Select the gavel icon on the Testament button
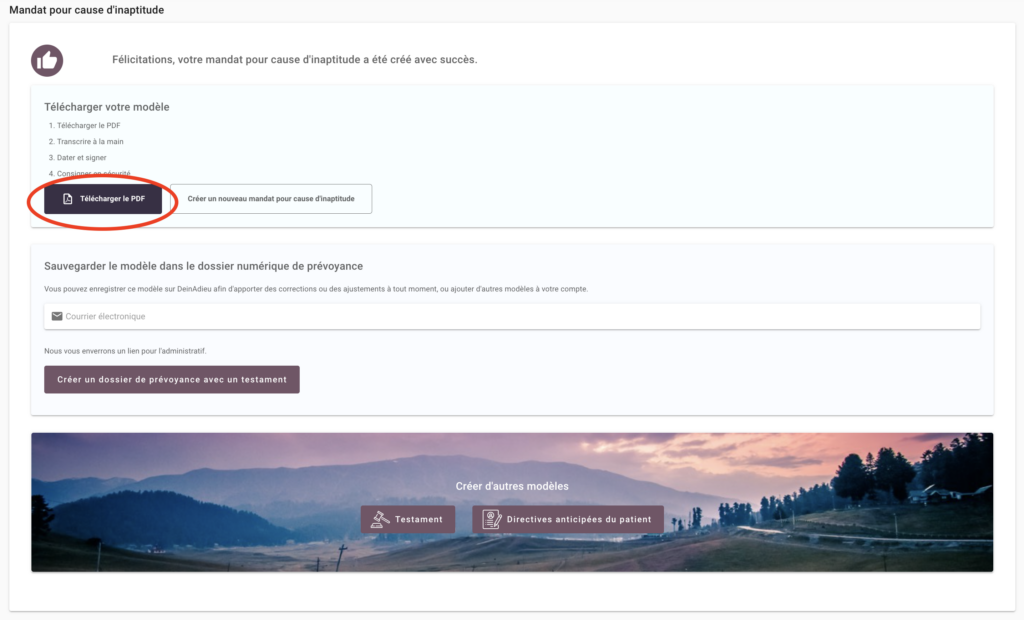Image resolution: width=1024 pixels, height=620 pixels. [x=376, y=519]
